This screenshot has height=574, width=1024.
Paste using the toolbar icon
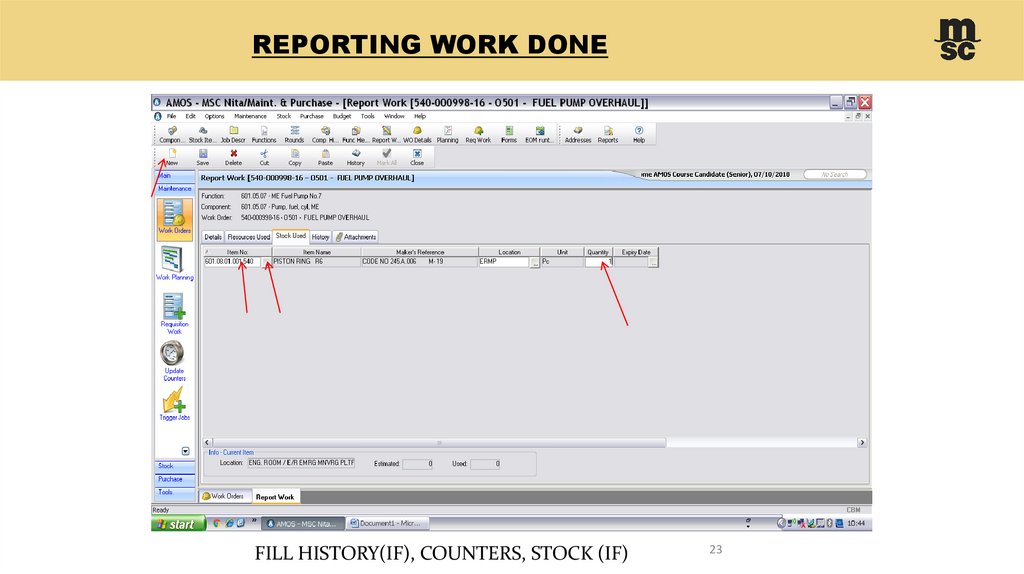click(325, 157)
